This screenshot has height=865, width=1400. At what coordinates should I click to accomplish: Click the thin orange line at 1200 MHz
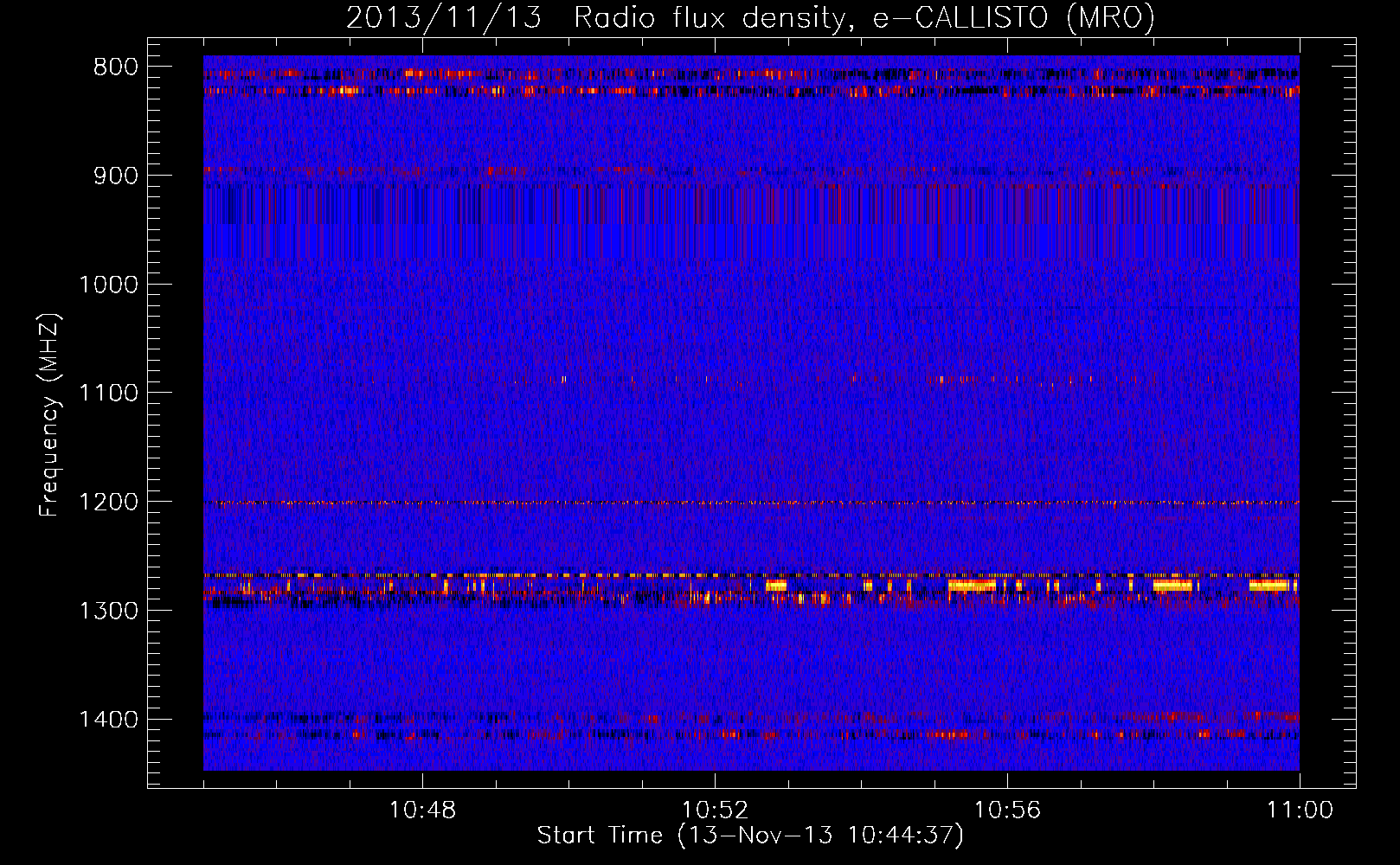tap(751, 503)
